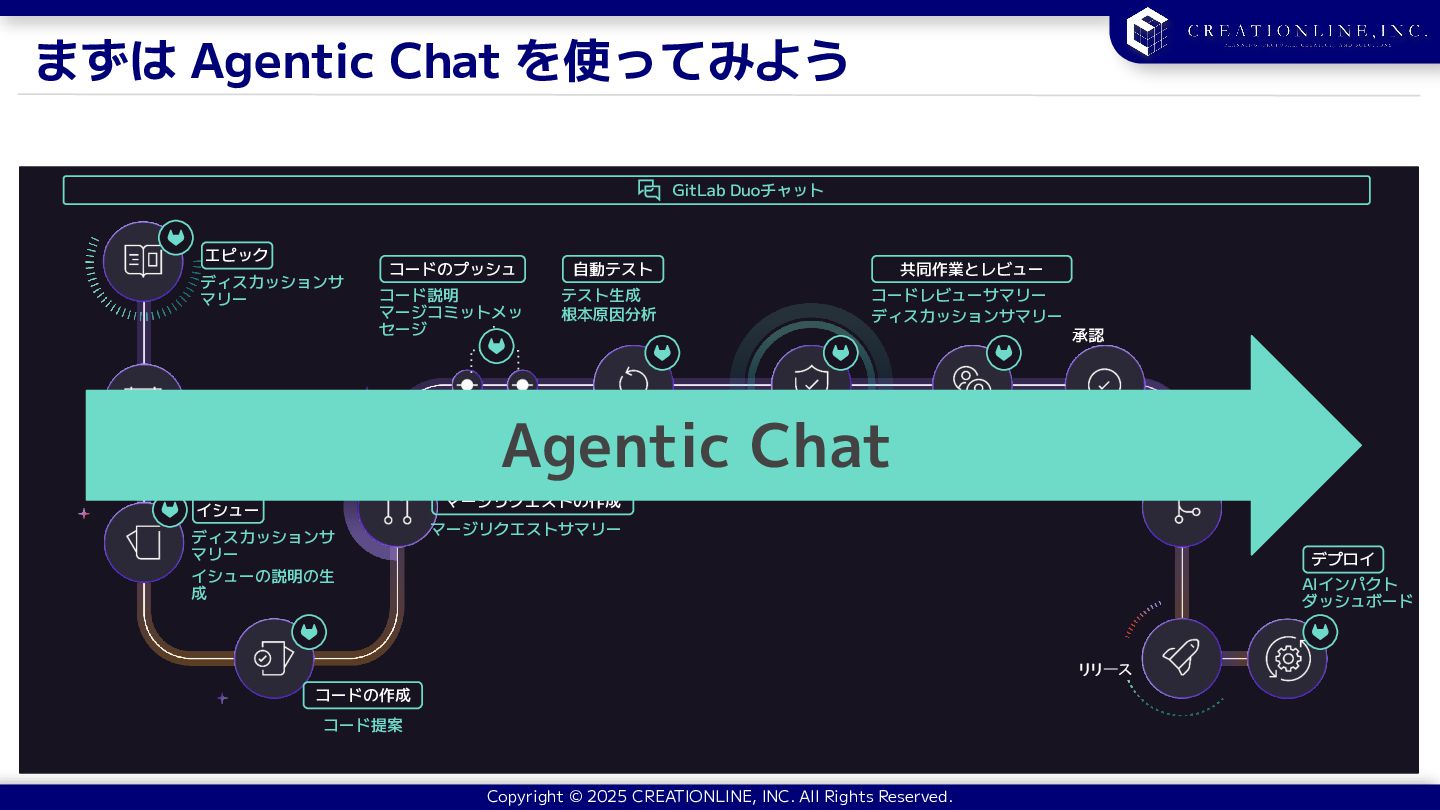Click the tanuki icon under マージコミットメッセージ

[497, 347]
